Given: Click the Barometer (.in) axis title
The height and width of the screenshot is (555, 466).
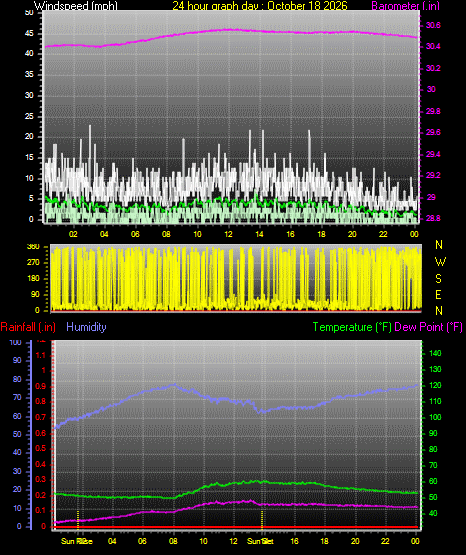Looking at the screenshot, I should tap(405, 5).
